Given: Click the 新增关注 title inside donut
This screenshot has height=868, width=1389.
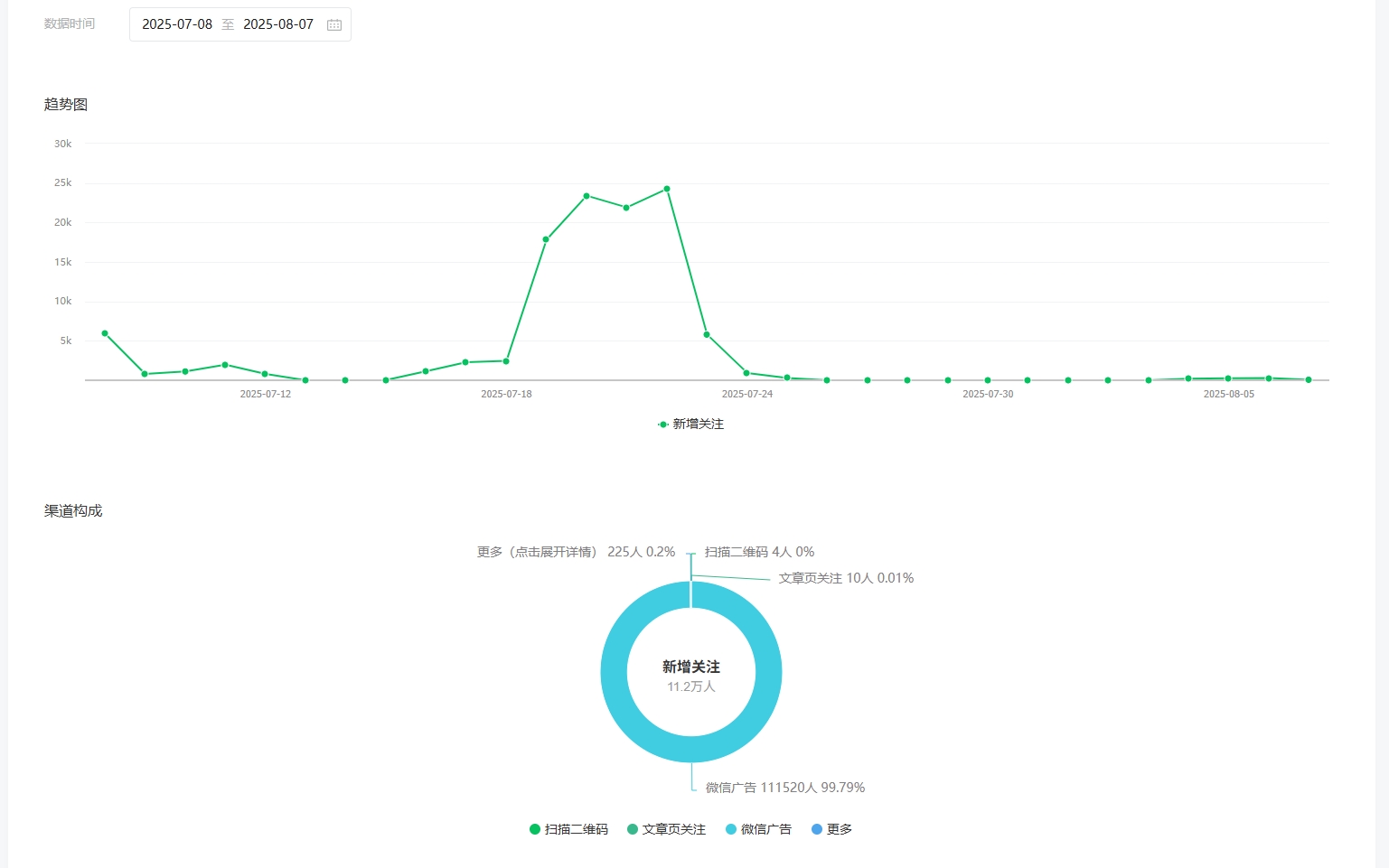Looking at the screenshot, I should [x=691, y=667].
